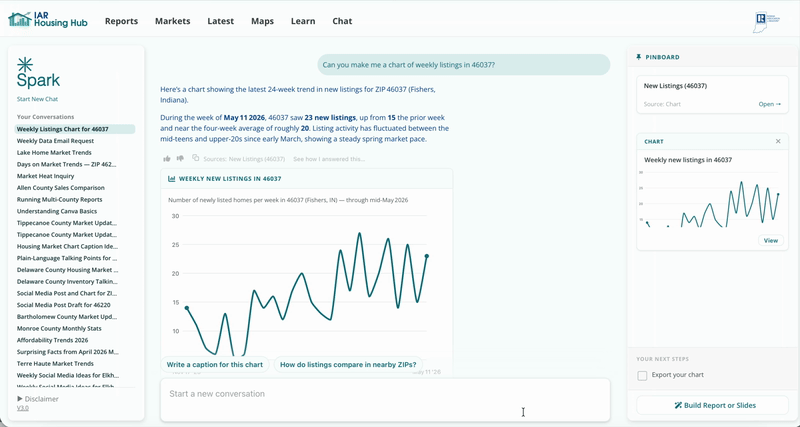Select Weekly Listings Chart for 46037 conversation
This screenshot has height=427, width=800.
tap(74, 129)
